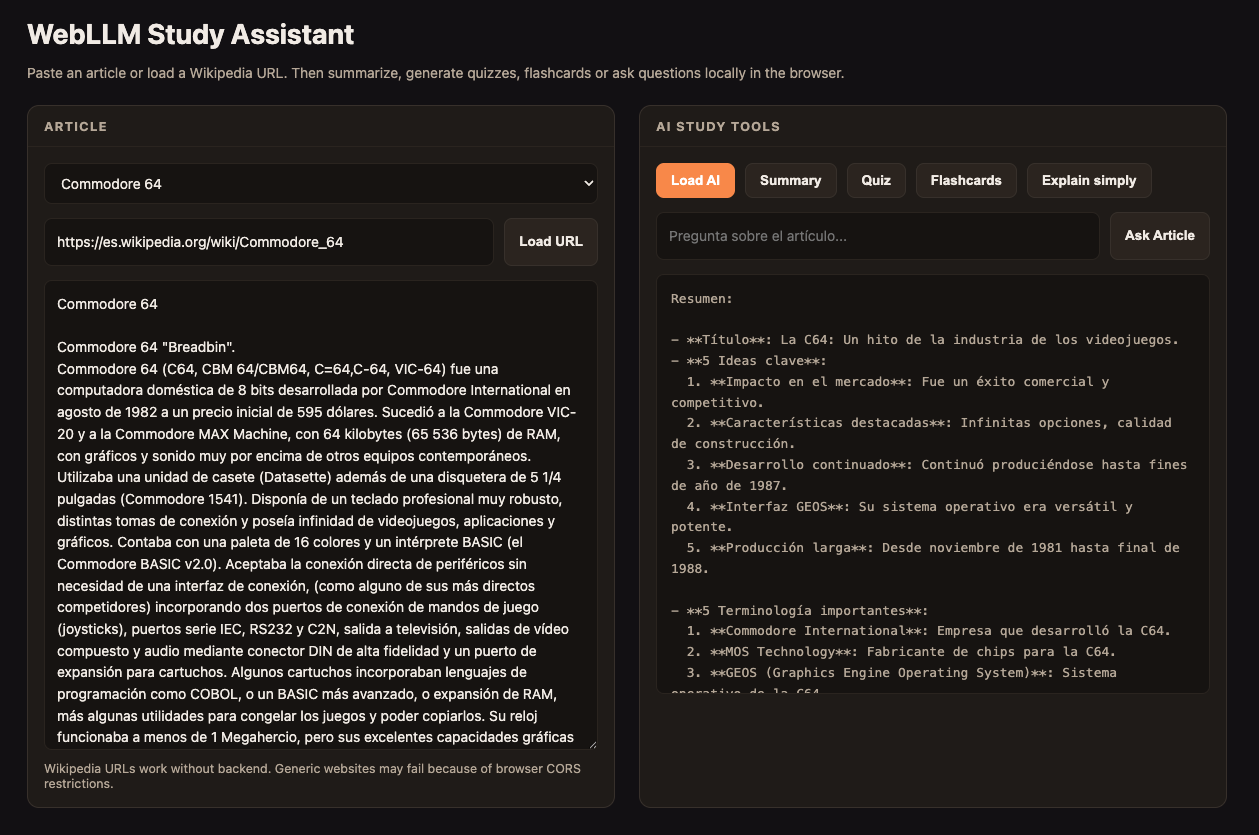Click the '**Título**' line in the summary
This screenshot has height=835, width=1259.
[925, 340]
